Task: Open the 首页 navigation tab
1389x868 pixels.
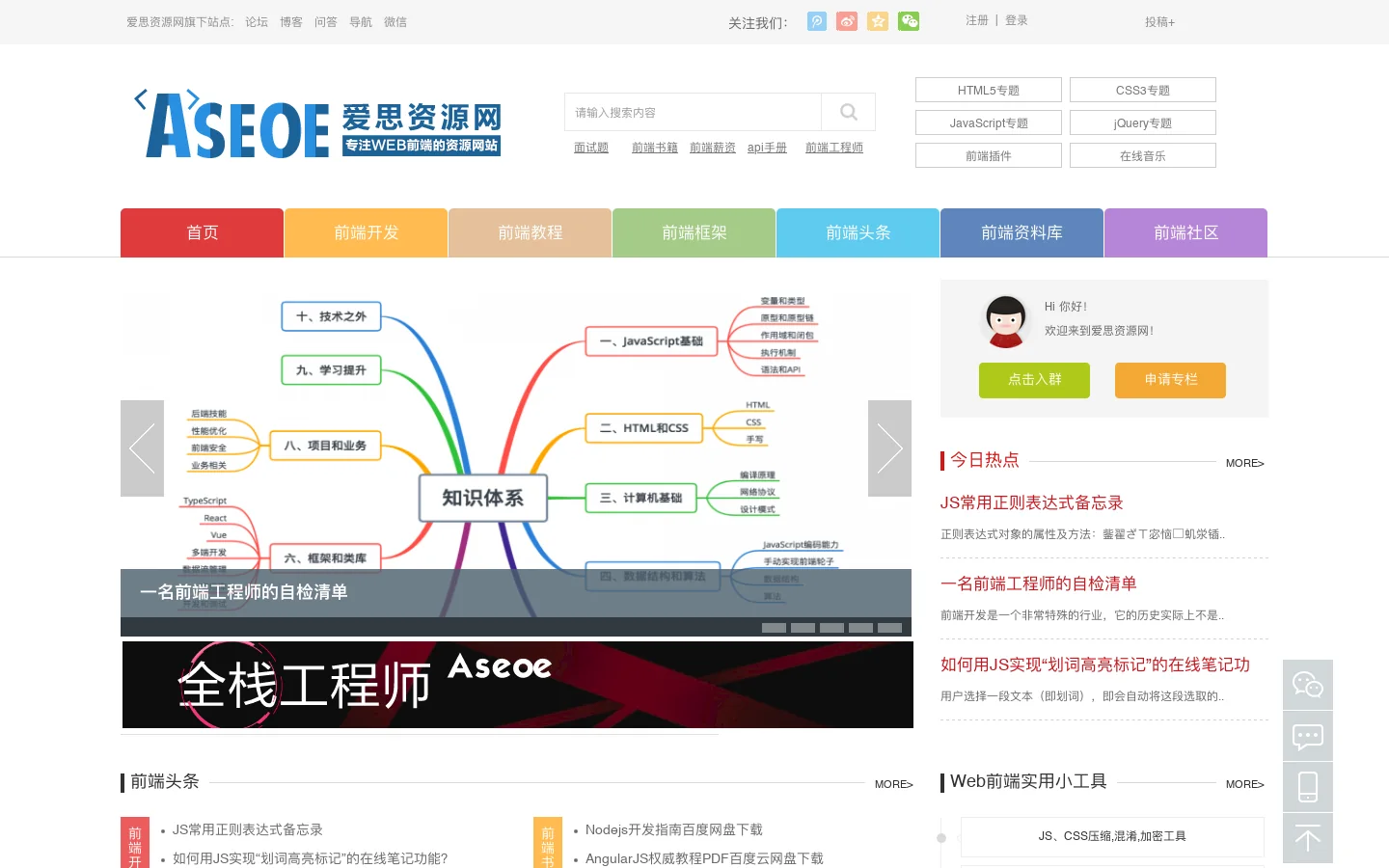Action: (x=202, y=232)
